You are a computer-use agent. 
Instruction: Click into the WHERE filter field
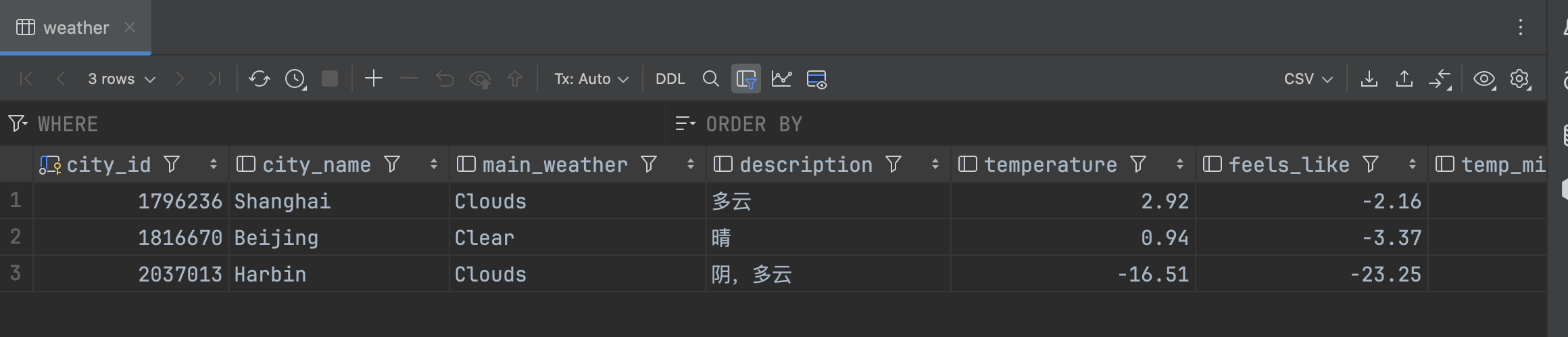pyautogui.click(x=338, y=125)
